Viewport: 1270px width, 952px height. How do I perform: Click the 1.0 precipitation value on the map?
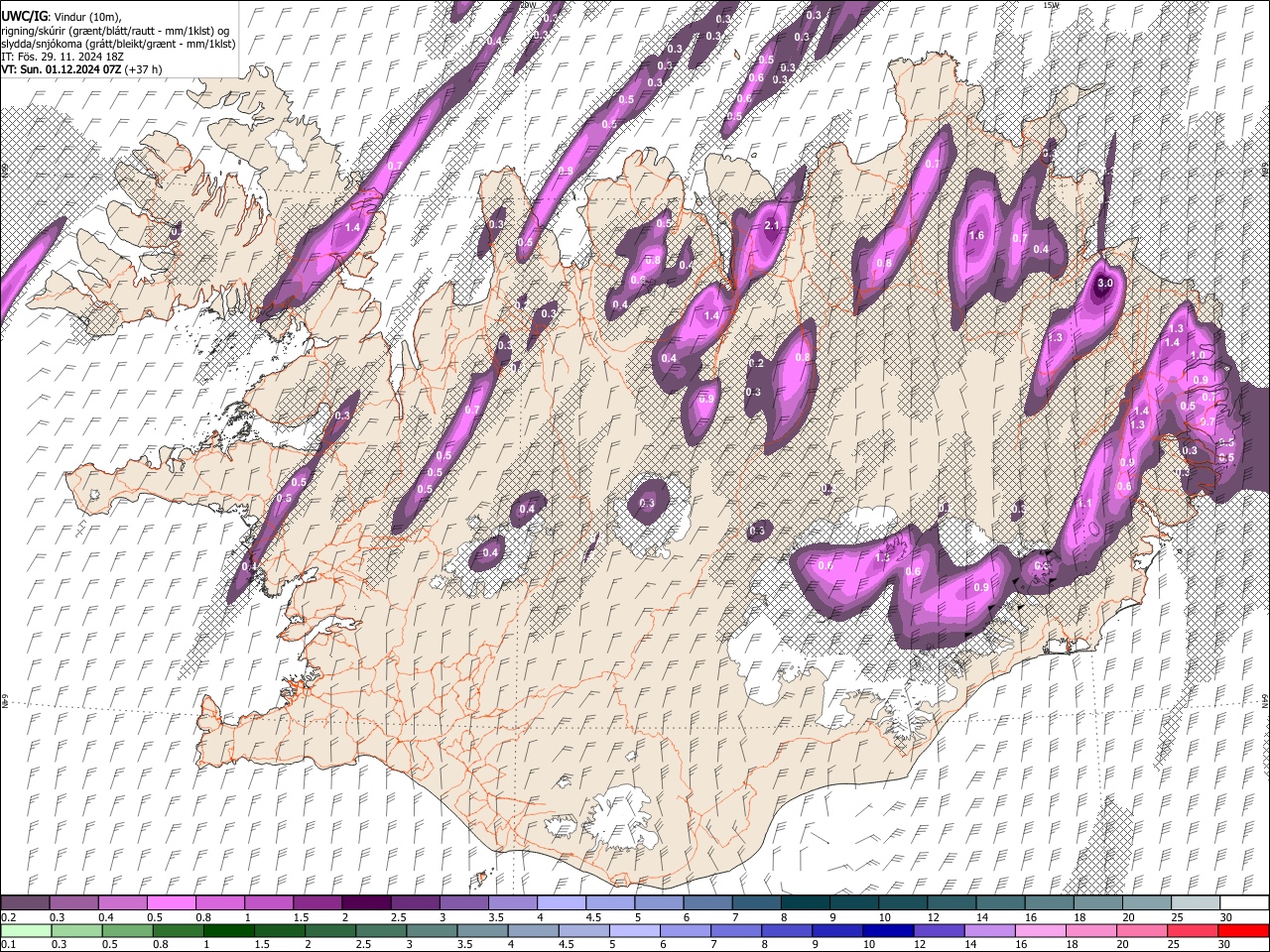(1198, 355)
